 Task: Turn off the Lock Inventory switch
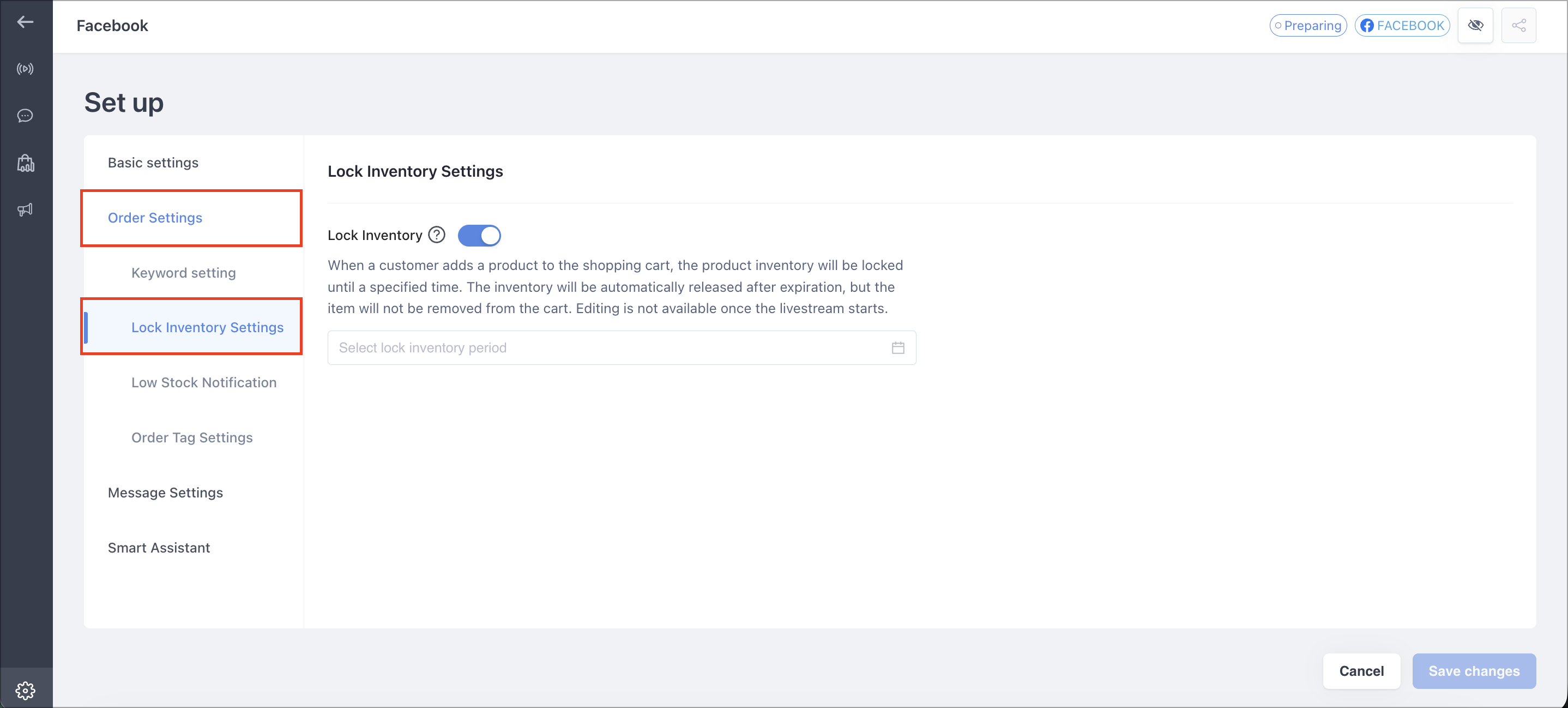pyautogui.click(x=479, y=235)
